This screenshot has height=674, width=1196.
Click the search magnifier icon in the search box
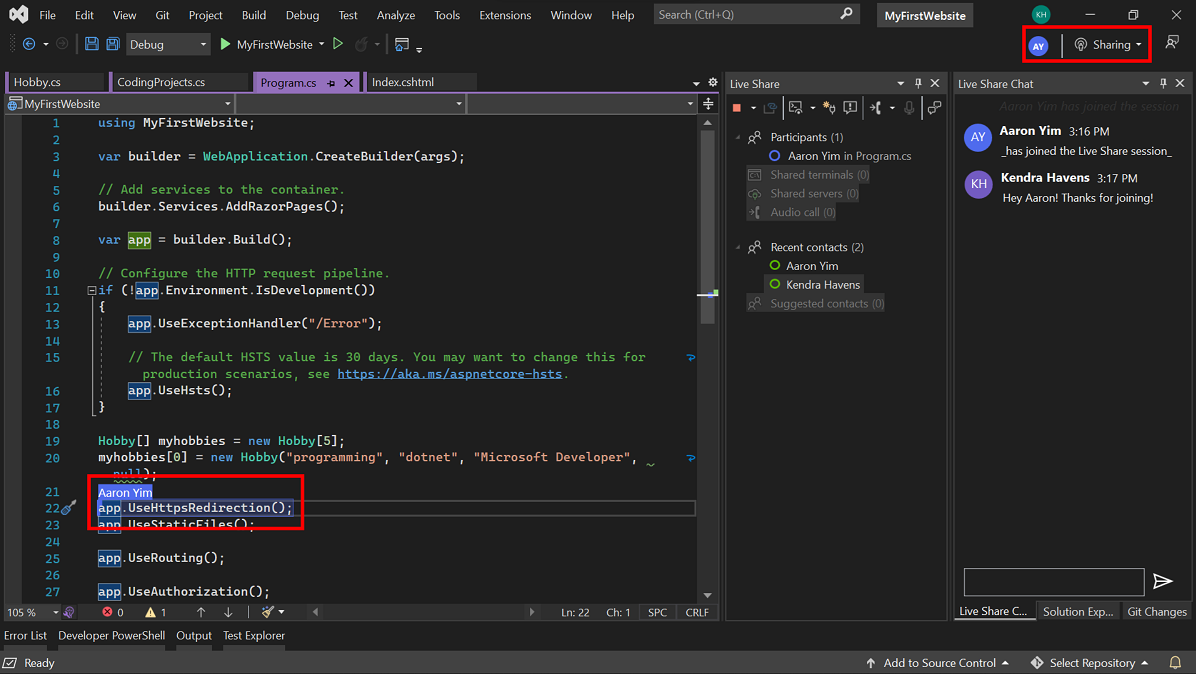(x=846, y=14)
